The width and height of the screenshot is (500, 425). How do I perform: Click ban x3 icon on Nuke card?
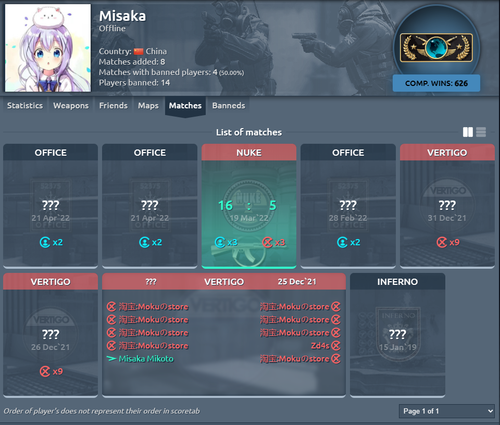point(267,242)
